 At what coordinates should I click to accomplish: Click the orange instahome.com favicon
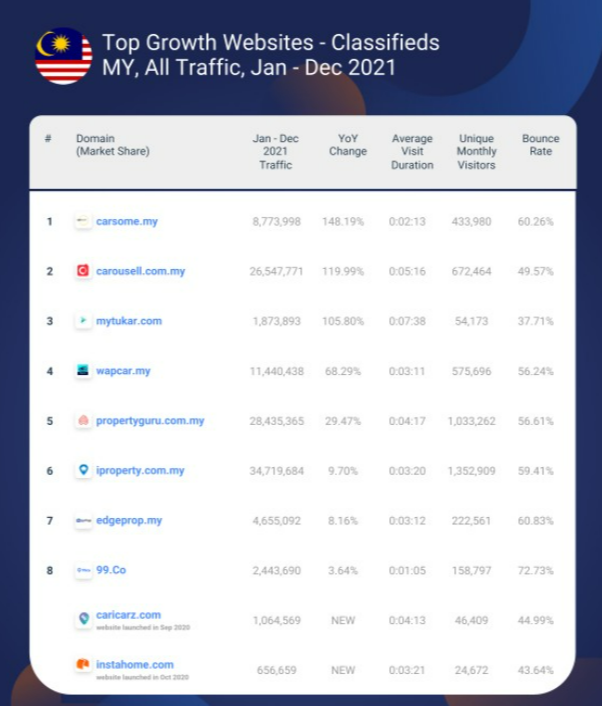click(x=83, y=665)
